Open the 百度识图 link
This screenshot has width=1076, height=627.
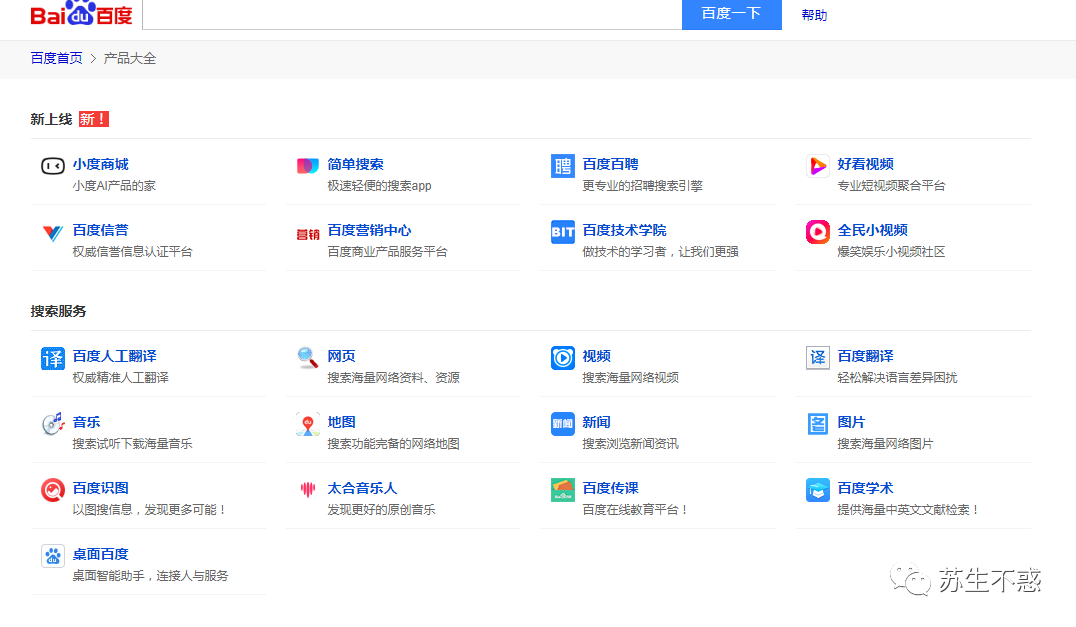pyautogui.click(x=100, y=488)
